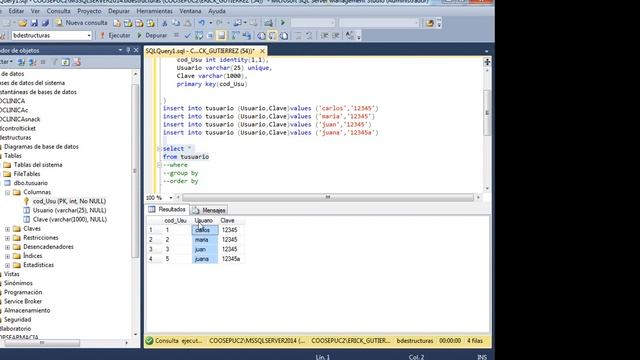
Task: Open file using the folder toolbar icon
Action: tap(23, 23)
